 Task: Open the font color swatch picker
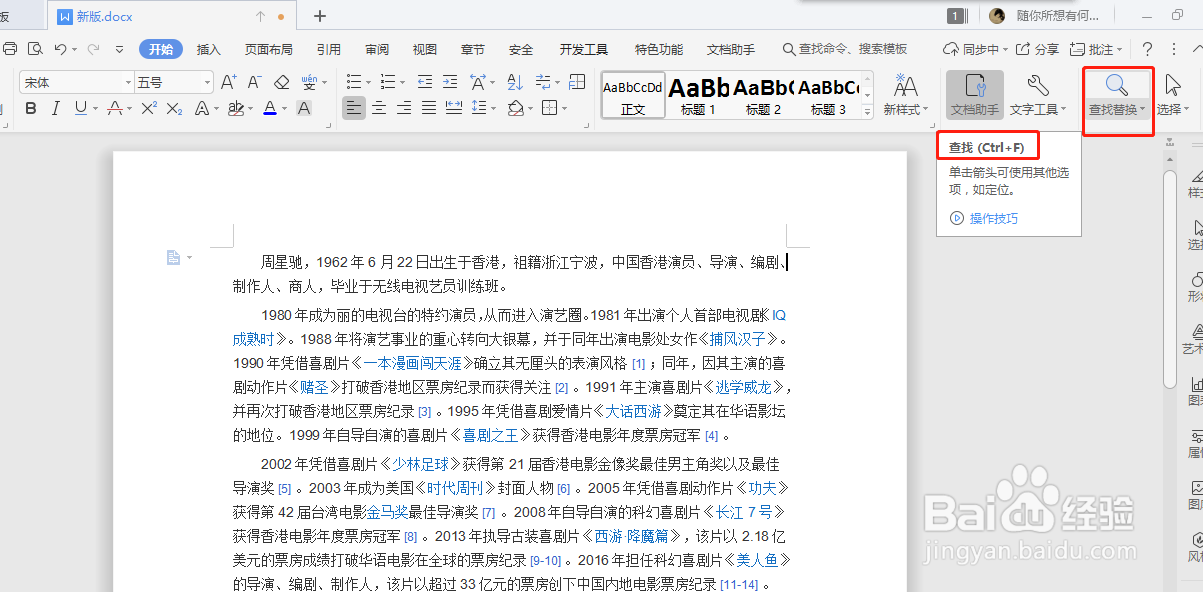[270, 108]
